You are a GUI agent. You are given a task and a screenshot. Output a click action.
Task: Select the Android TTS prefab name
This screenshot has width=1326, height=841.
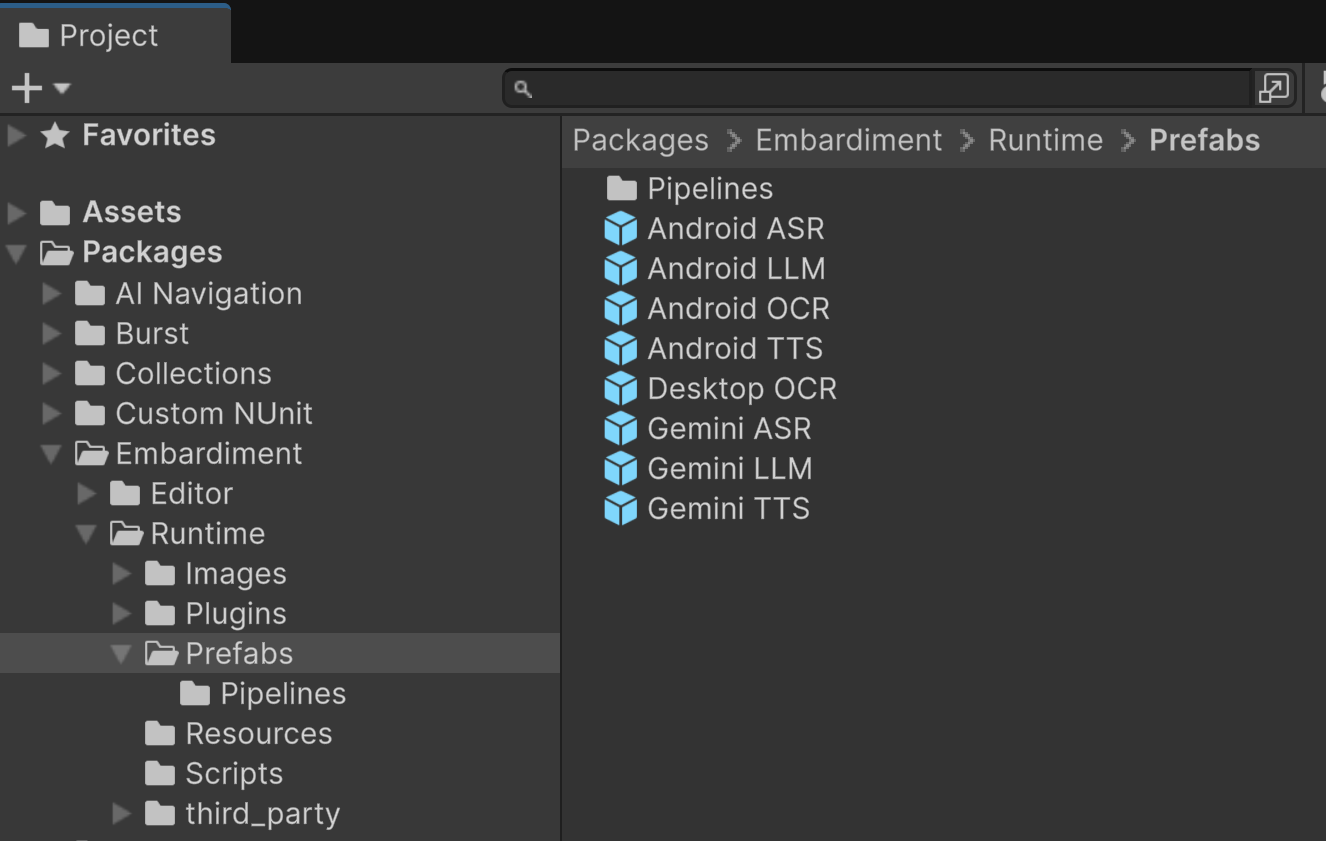pyautogui.click(x=735, y=349)
